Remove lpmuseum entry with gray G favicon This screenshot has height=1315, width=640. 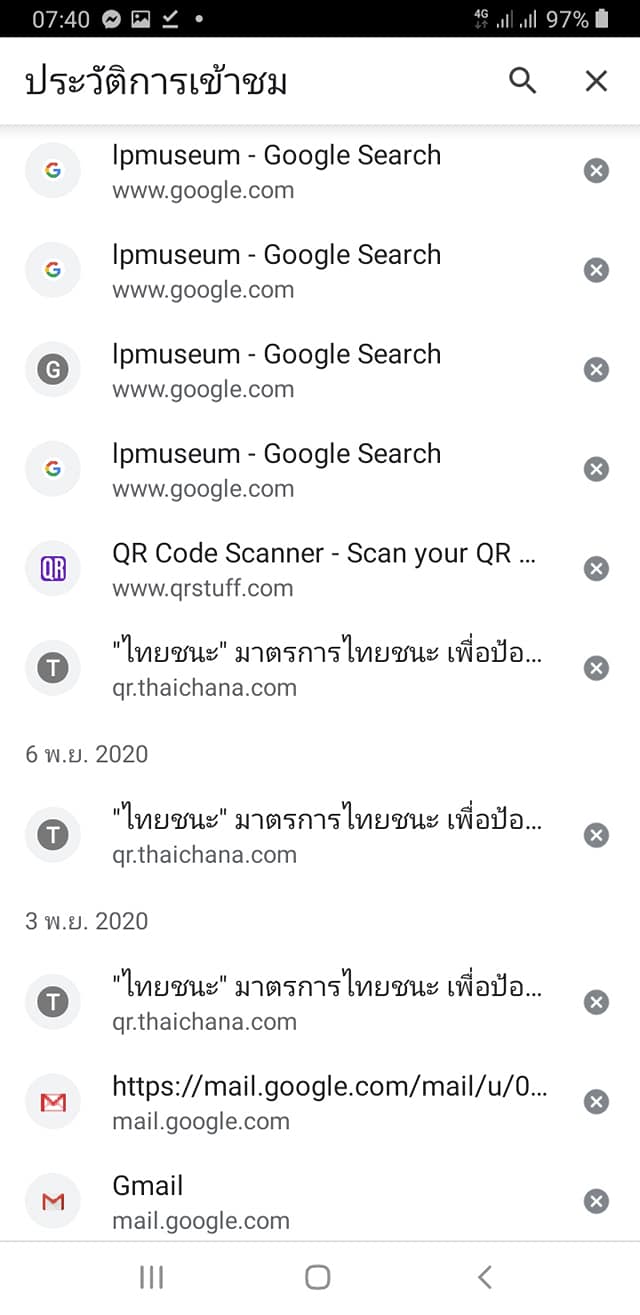pyautogui.click(x=596, y=370)
